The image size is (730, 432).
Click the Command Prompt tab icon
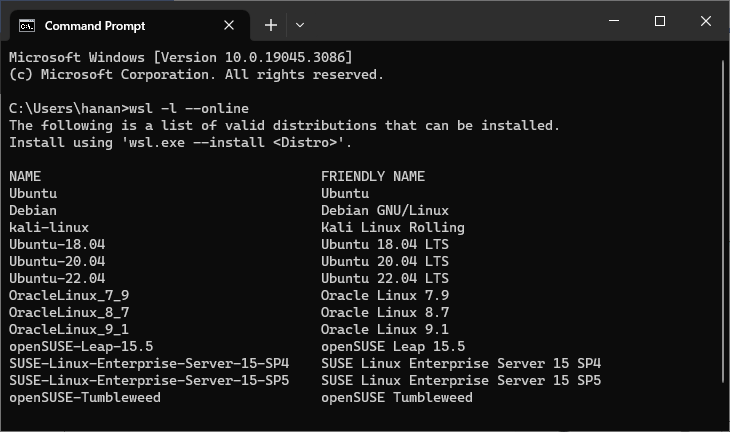click(27, 26)
